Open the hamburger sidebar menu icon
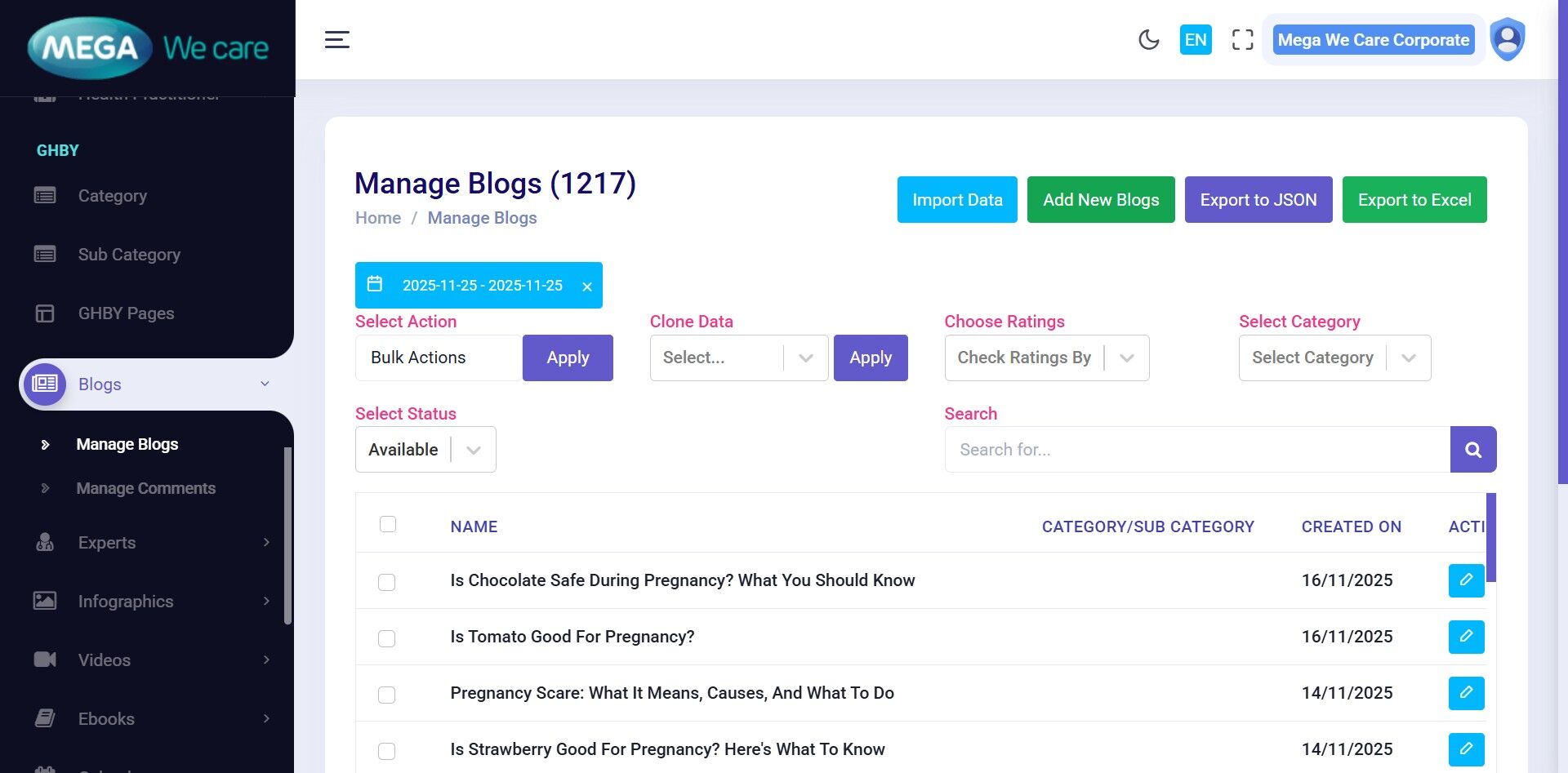 (x=337, y=40)
